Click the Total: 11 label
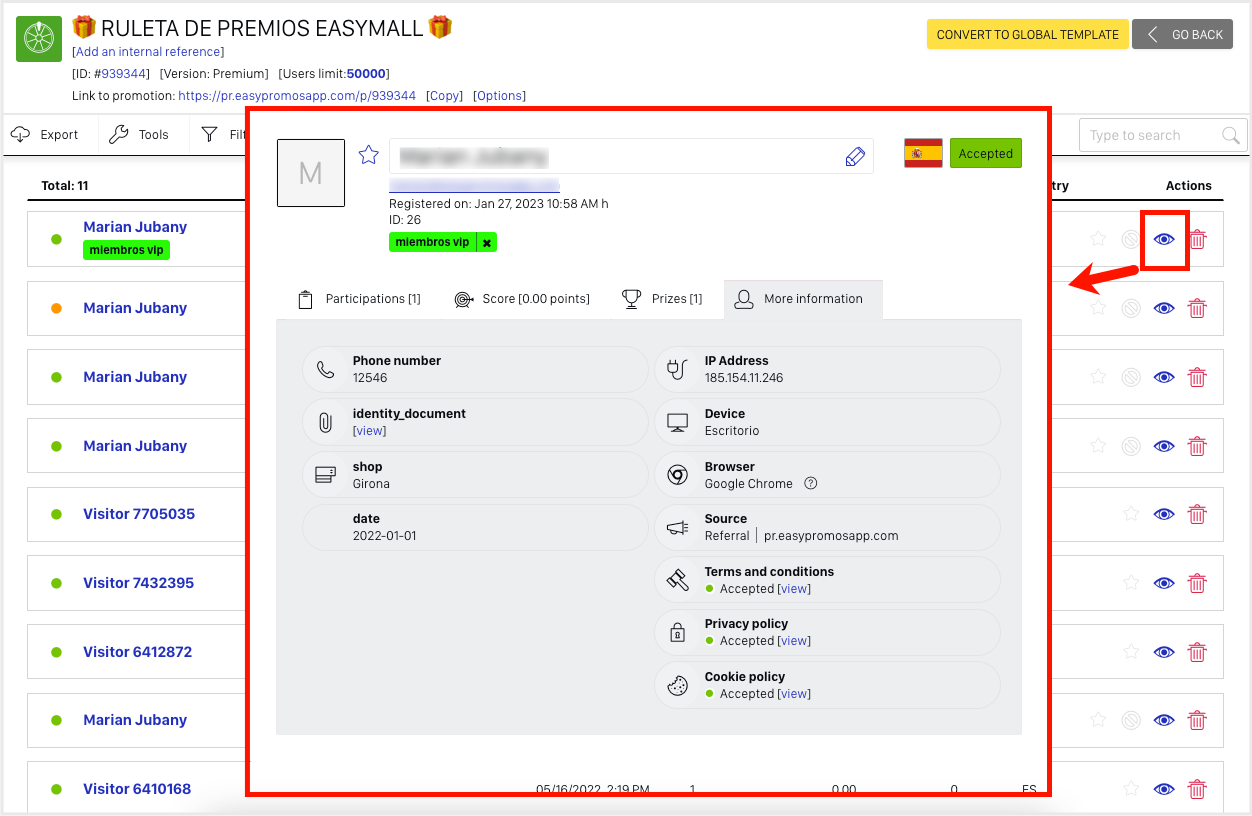The image size is (1252, 816). pyautogui.click(x=65, y=186)
